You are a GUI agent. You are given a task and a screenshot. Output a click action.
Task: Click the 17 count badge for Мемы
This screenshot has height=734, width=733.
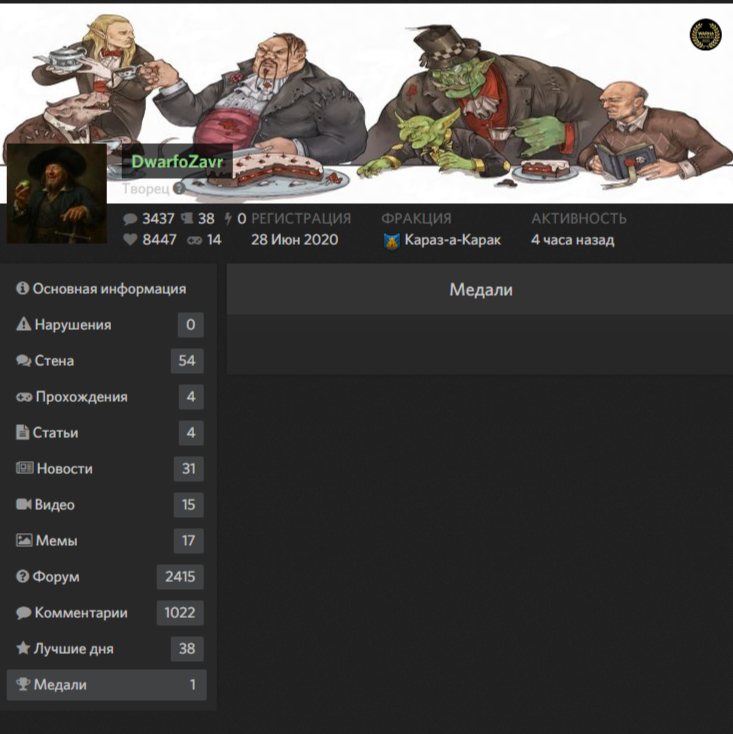pos(189,541)
